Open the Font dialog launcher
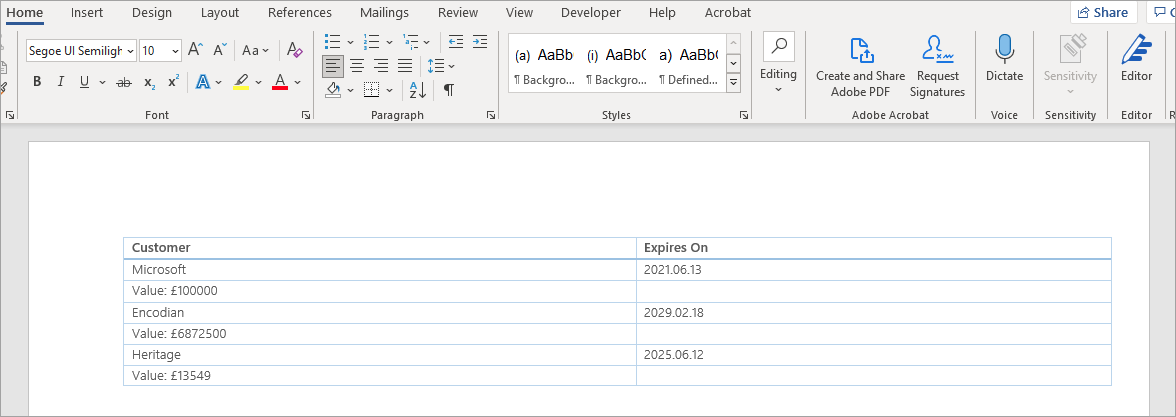This screenshot has height=417, width=1176. click(x=306, y=115)
